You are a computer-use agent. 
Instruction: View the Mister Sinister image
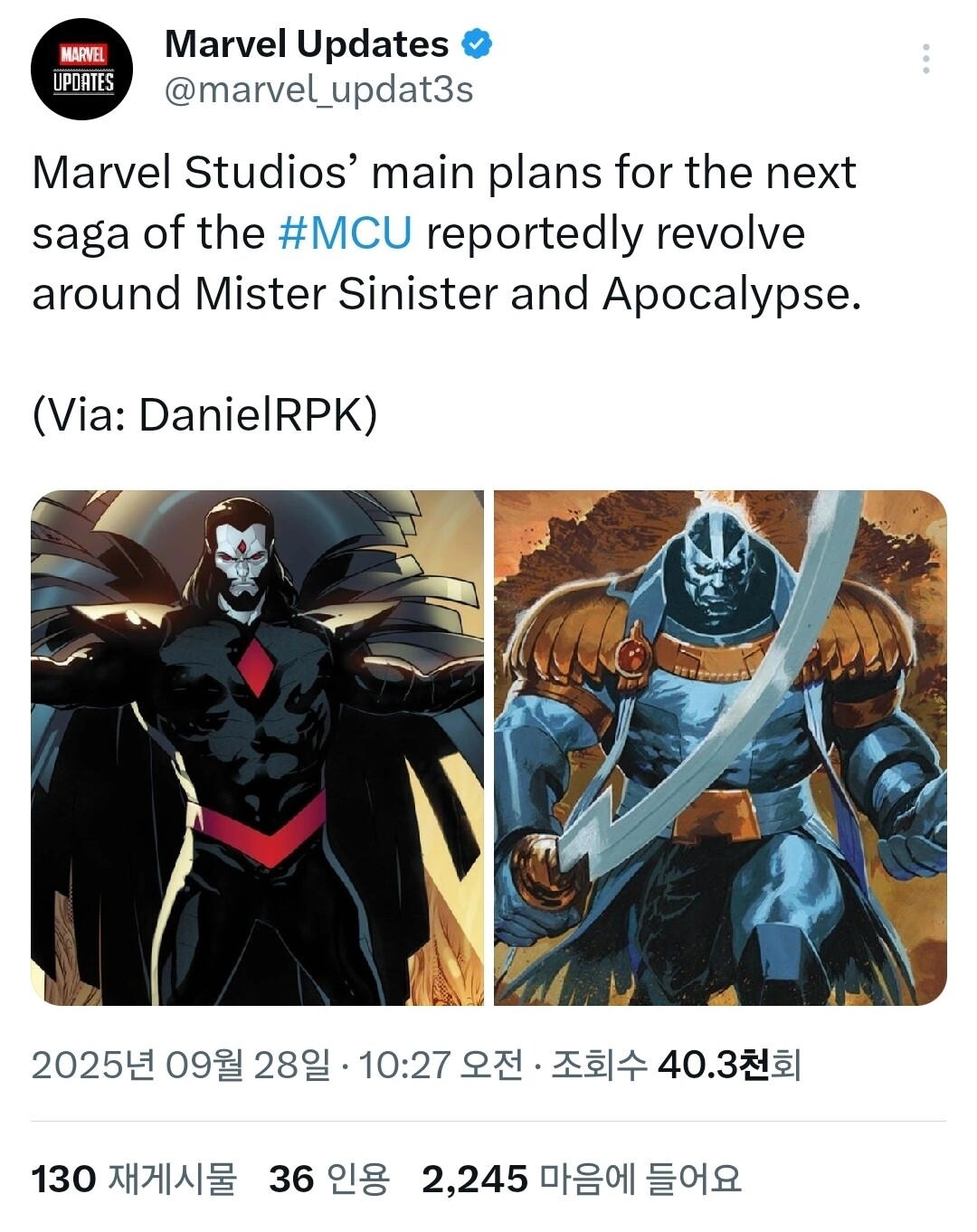[258, 748]
